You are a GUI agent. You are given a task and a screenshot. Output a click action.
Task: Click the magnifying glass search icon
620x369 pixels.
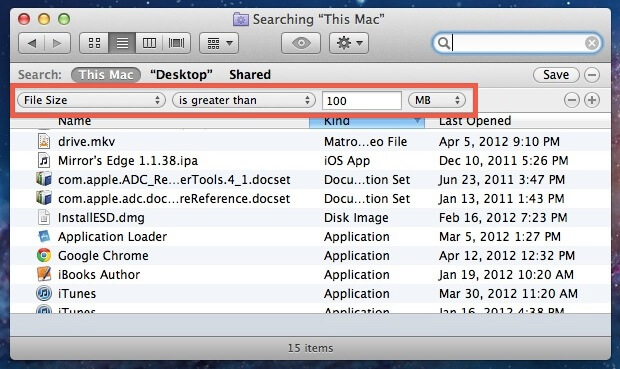(x=444, y=43)
